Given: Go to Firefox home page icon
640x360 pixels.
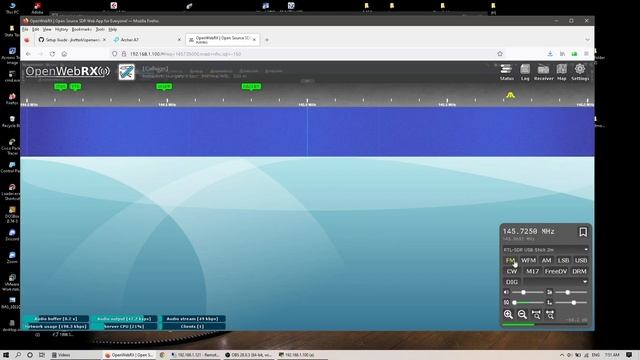Looking at the screenshot, I should [x=64, y=54].
